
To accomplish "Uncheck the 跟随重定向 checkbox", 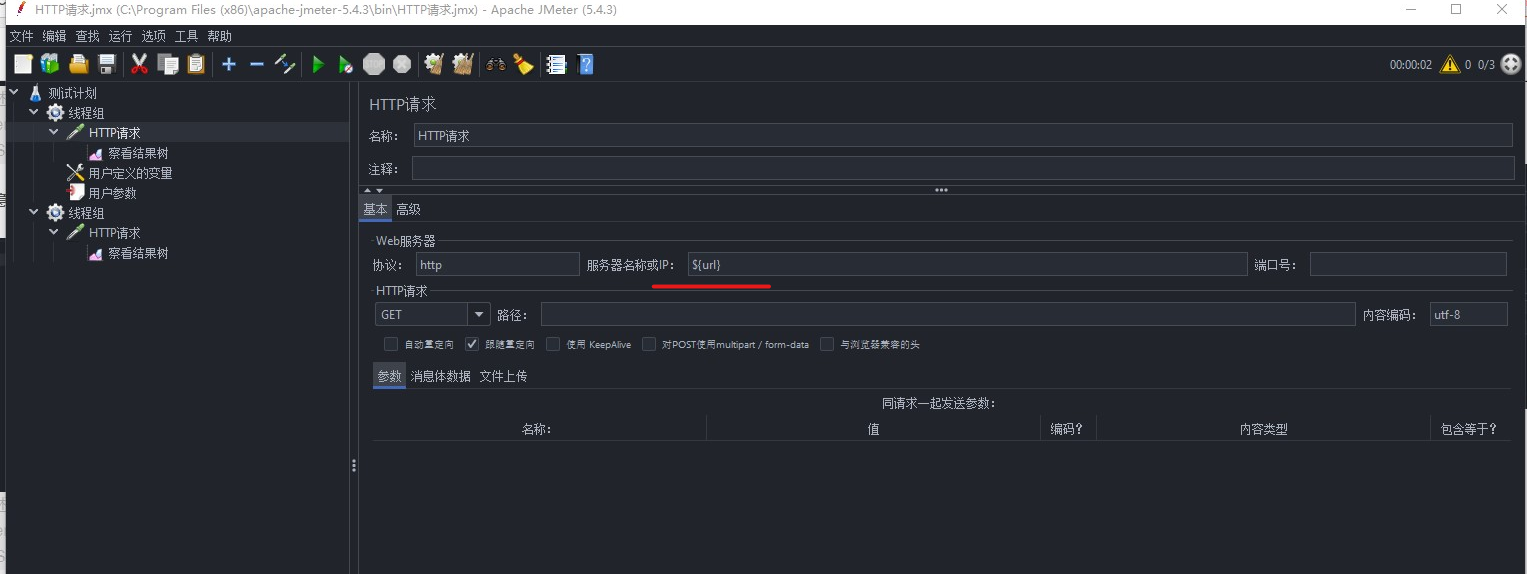I will pyautogui.click(x=472, y=344).
